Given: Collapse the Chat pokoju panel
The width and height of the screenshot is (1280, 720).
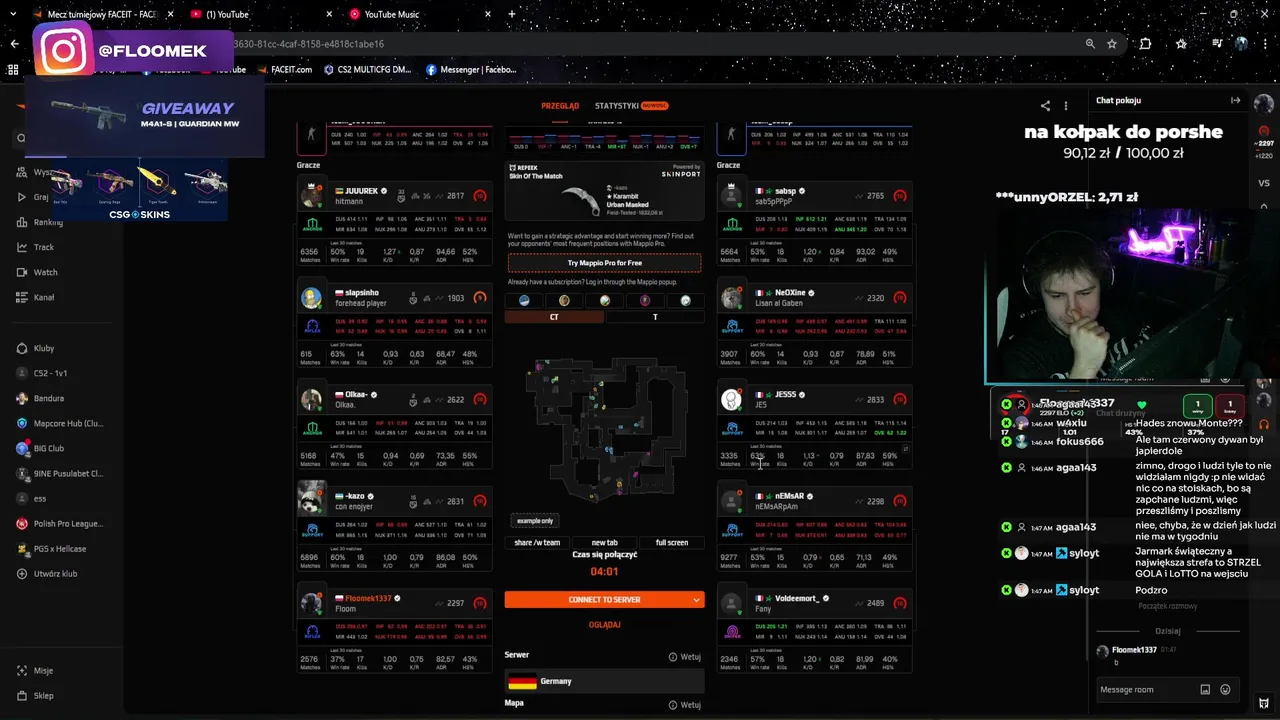Looking at the screenshot, I should point(1236,100).
